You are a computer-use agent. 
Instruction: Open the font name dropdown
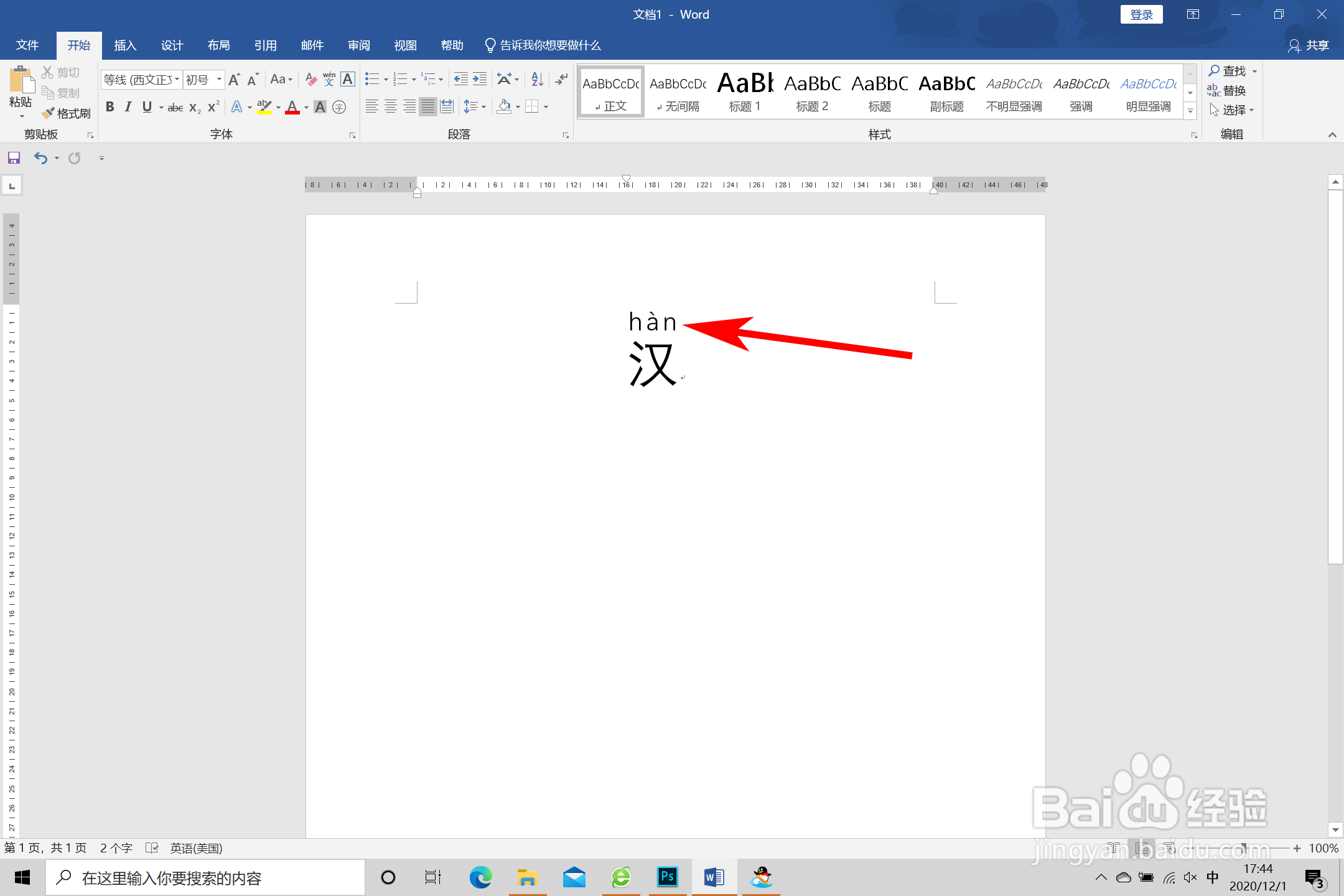pyautogui.click(x=177, y=80)
